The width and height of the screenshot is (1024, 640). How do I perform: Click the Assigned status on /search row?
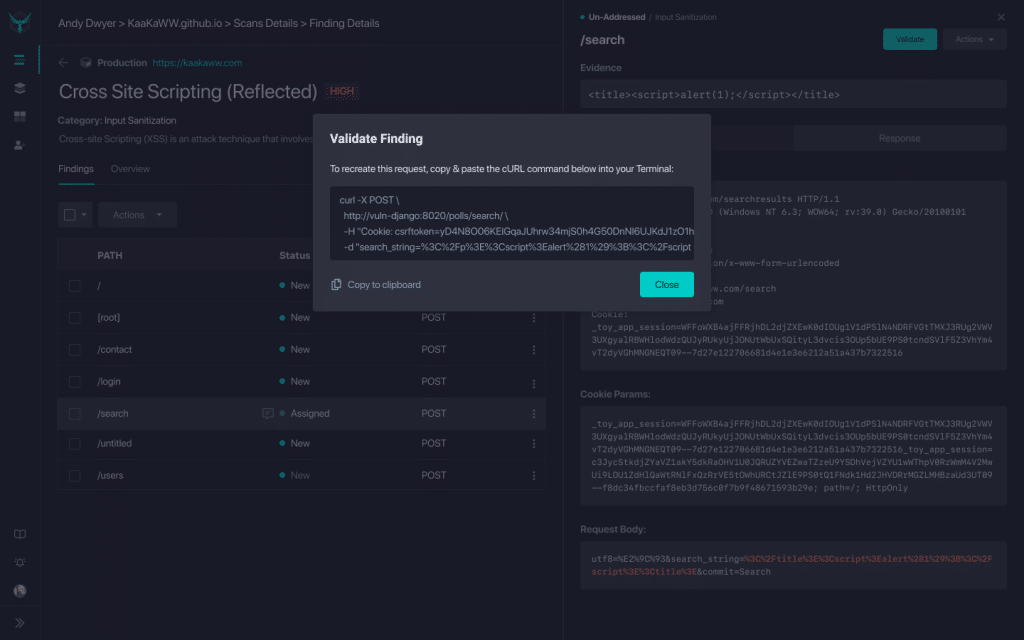(310, 414)
